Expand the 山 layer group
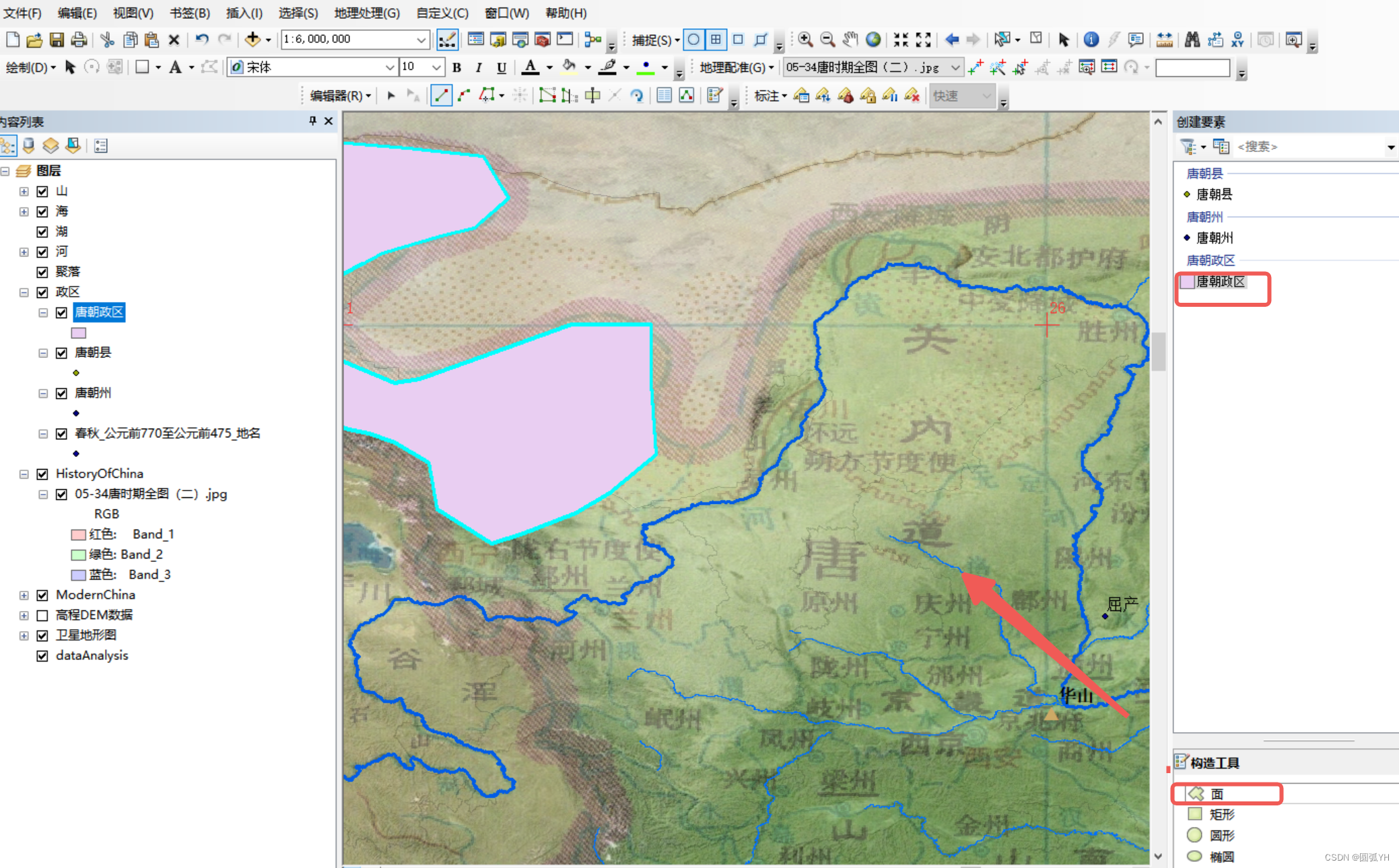1399x868 pixels. pos(24,191)
